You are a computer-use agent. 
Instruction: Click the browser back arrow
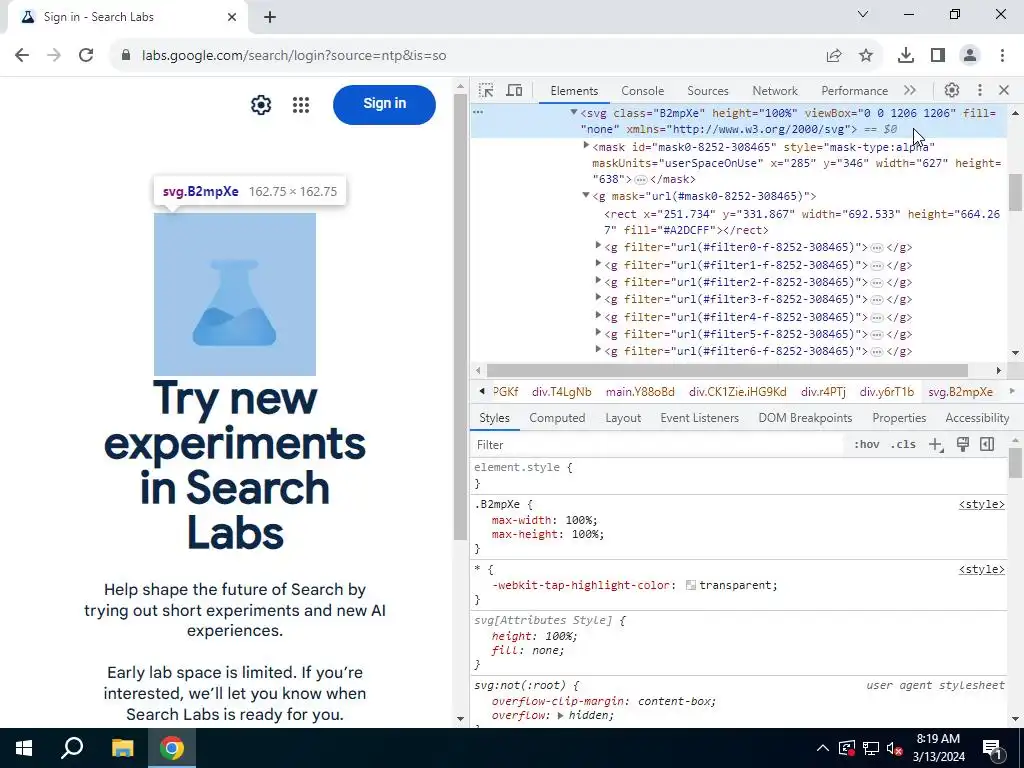pyautogui.click(x=22, y=56)
